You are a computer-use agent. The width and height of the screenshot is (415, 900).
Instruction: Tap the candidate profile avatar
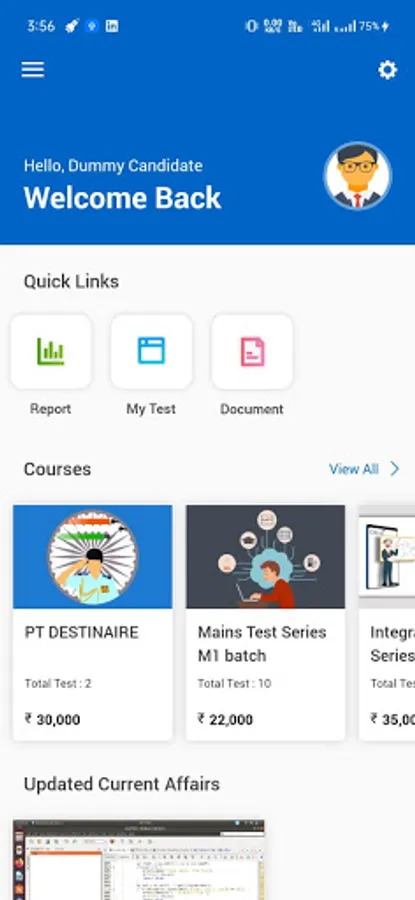358,176
